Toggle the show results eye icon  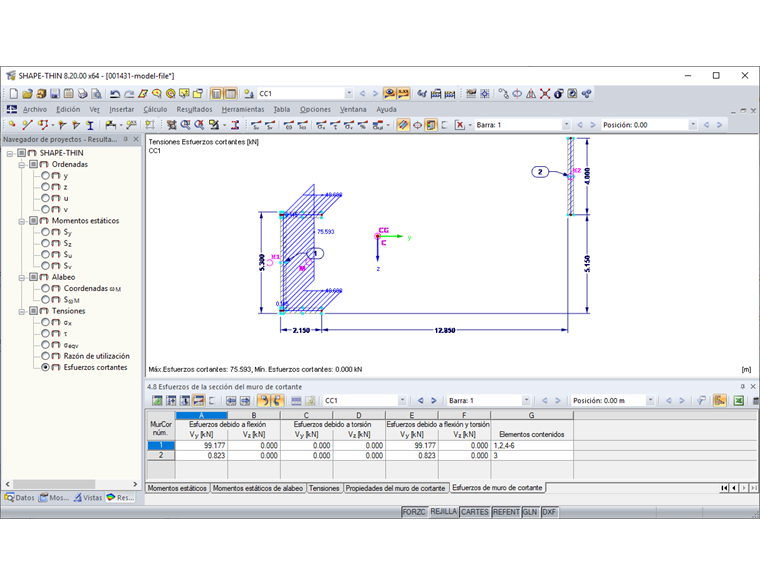pyautogui.click(x=389, y=94)
